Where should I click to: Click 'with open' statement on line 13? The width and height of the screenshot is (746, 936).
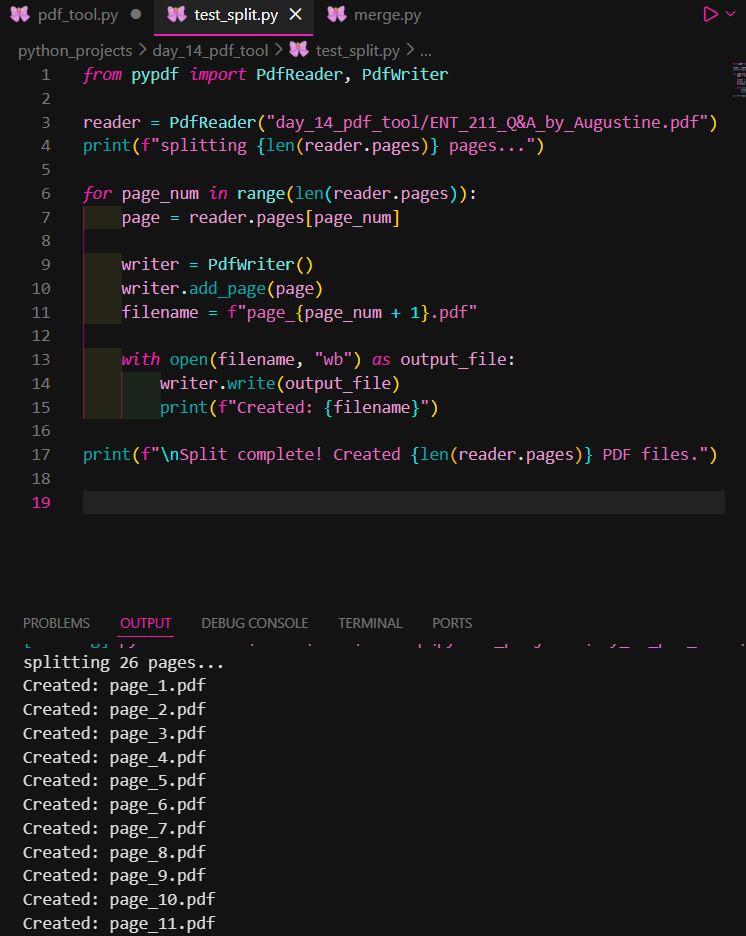165,360
